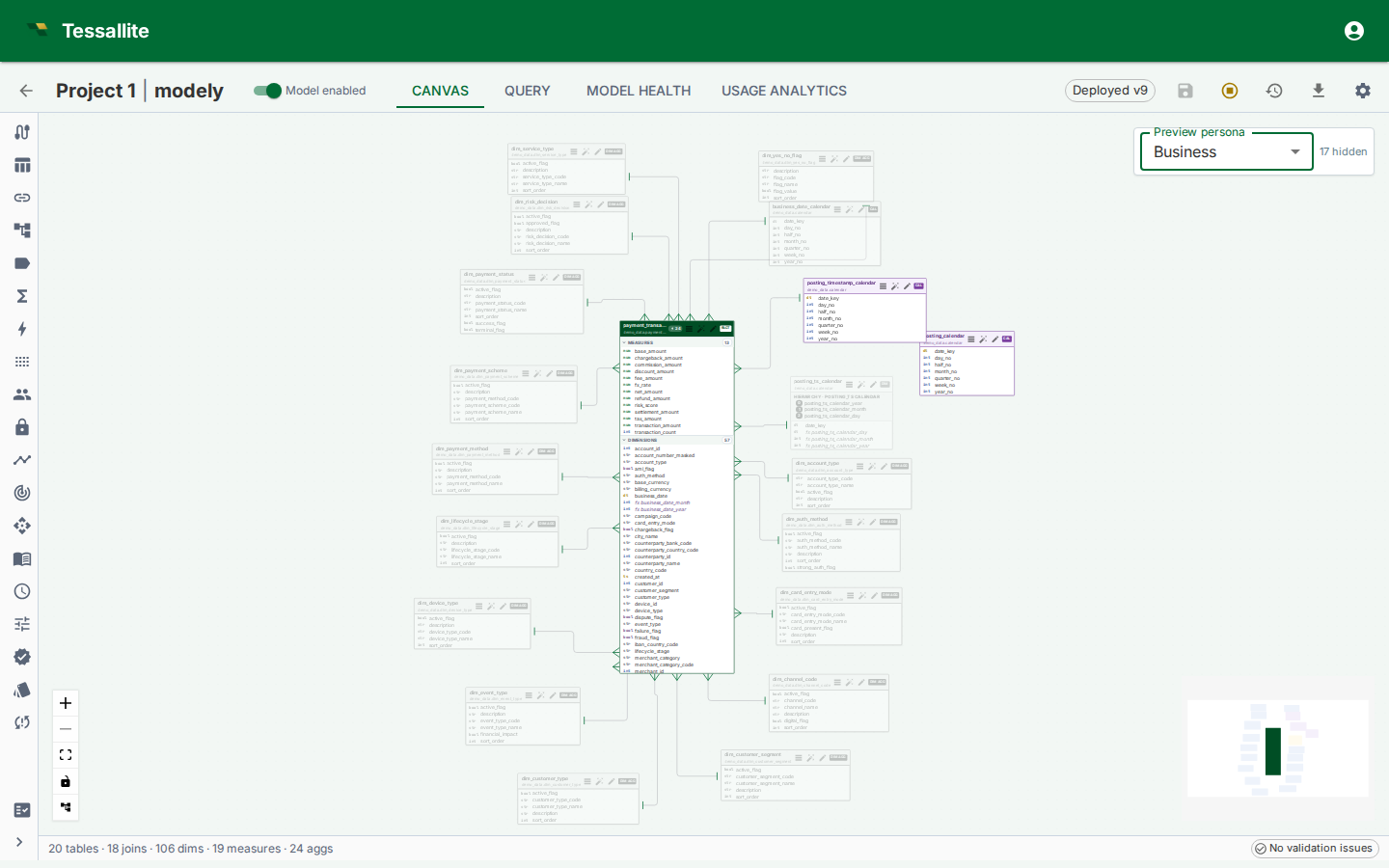Open the label tag icon in sidebar

tap(22, 263)
